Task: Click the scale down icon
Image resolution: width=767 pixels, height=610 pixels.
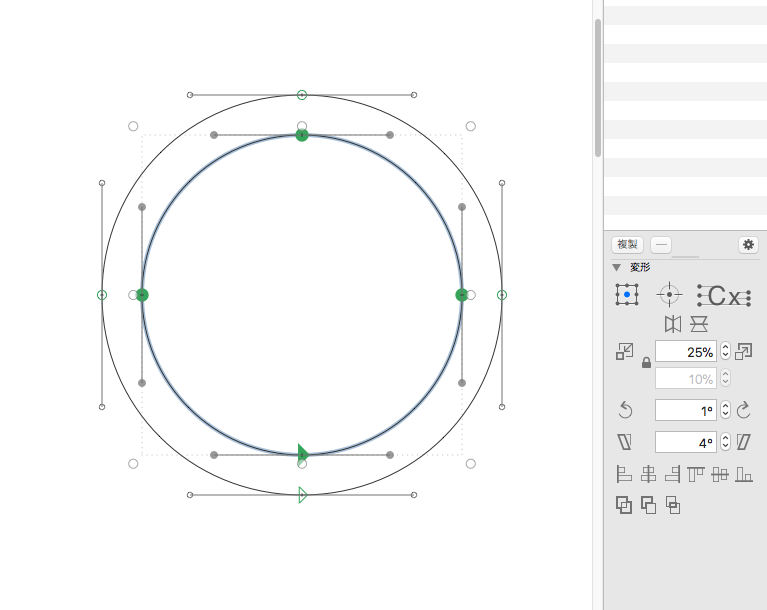Action: coord(624,351)
